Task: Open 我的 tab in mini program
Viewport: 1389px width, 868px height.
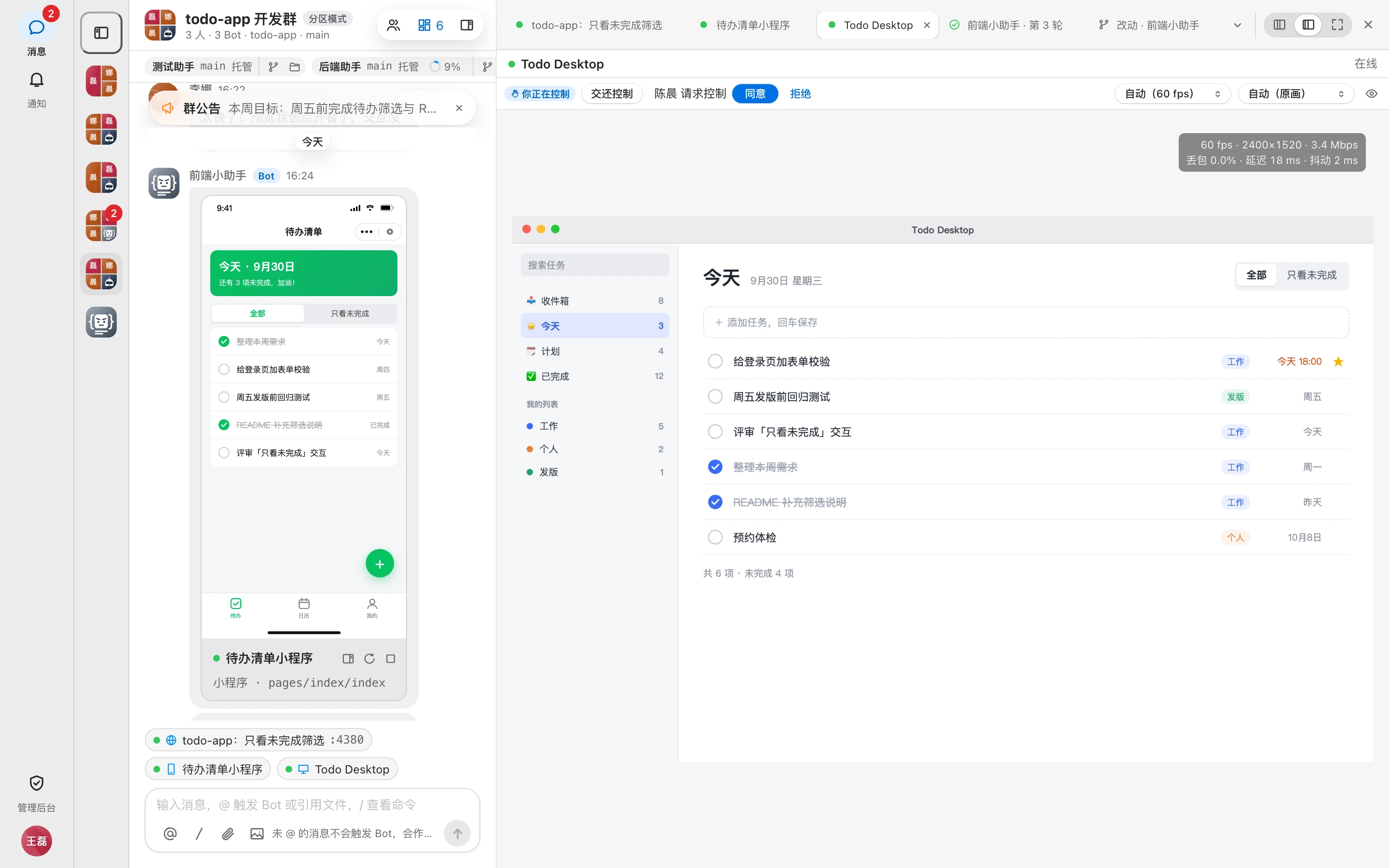Action: coord(372,608)
